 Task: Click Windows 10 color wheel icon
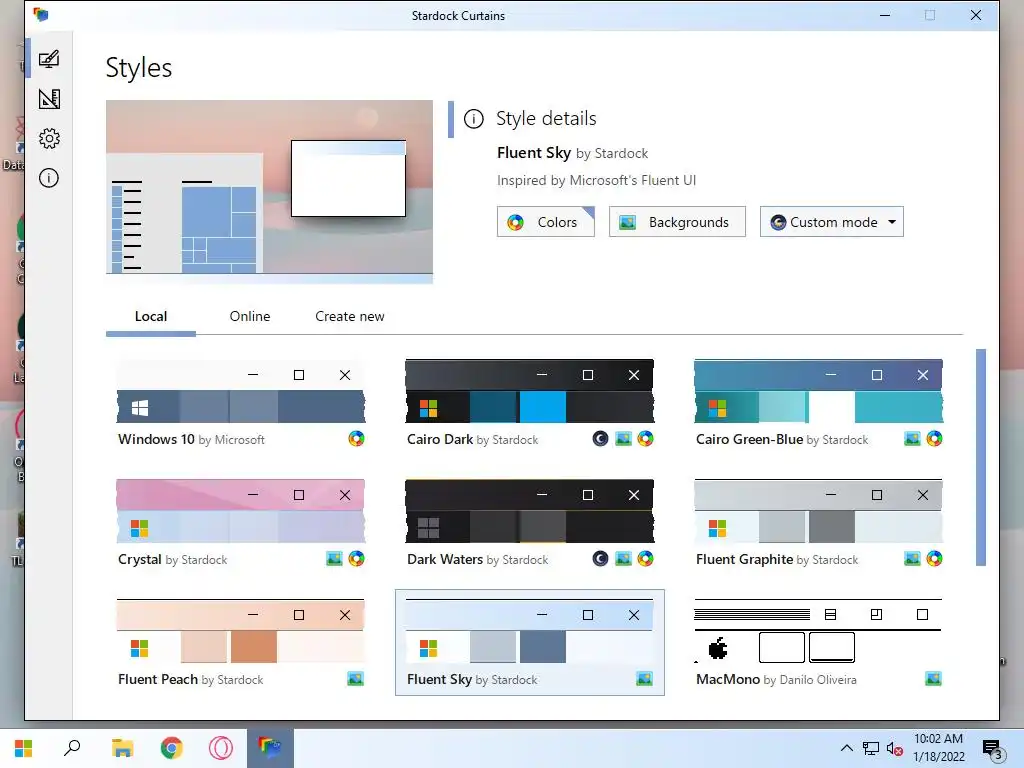coord(356,439)
